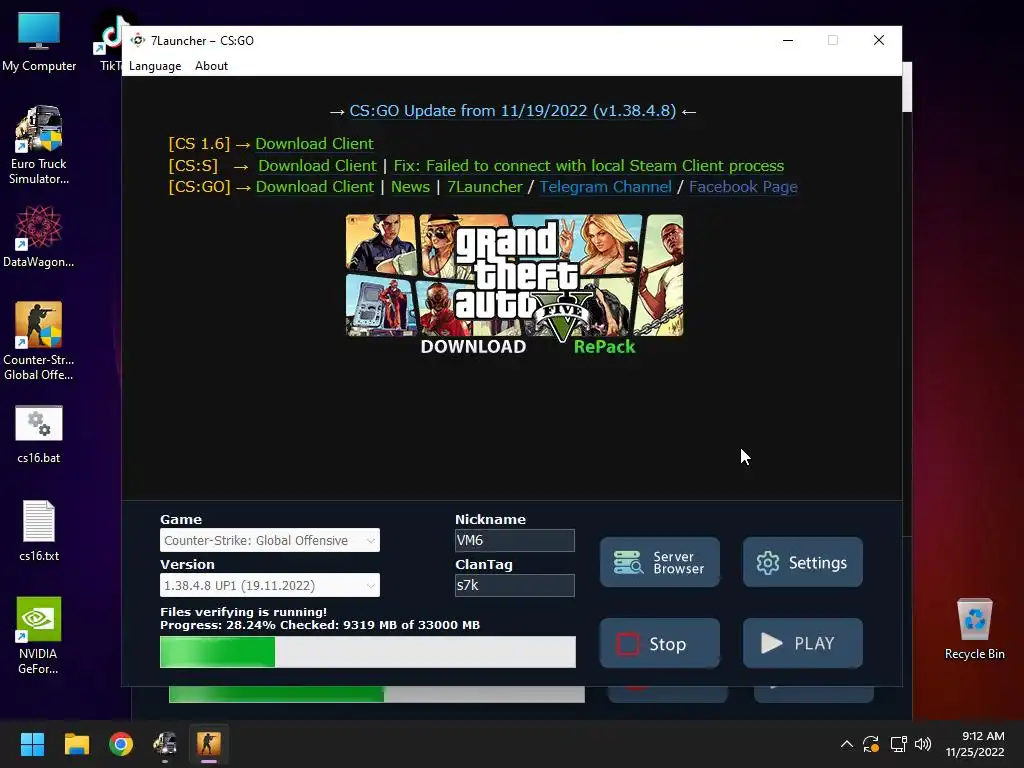The height and width of the screenshot is (768, 1024).
Task: Click the 7Launcher title bar icon
Action: [138, 40]
